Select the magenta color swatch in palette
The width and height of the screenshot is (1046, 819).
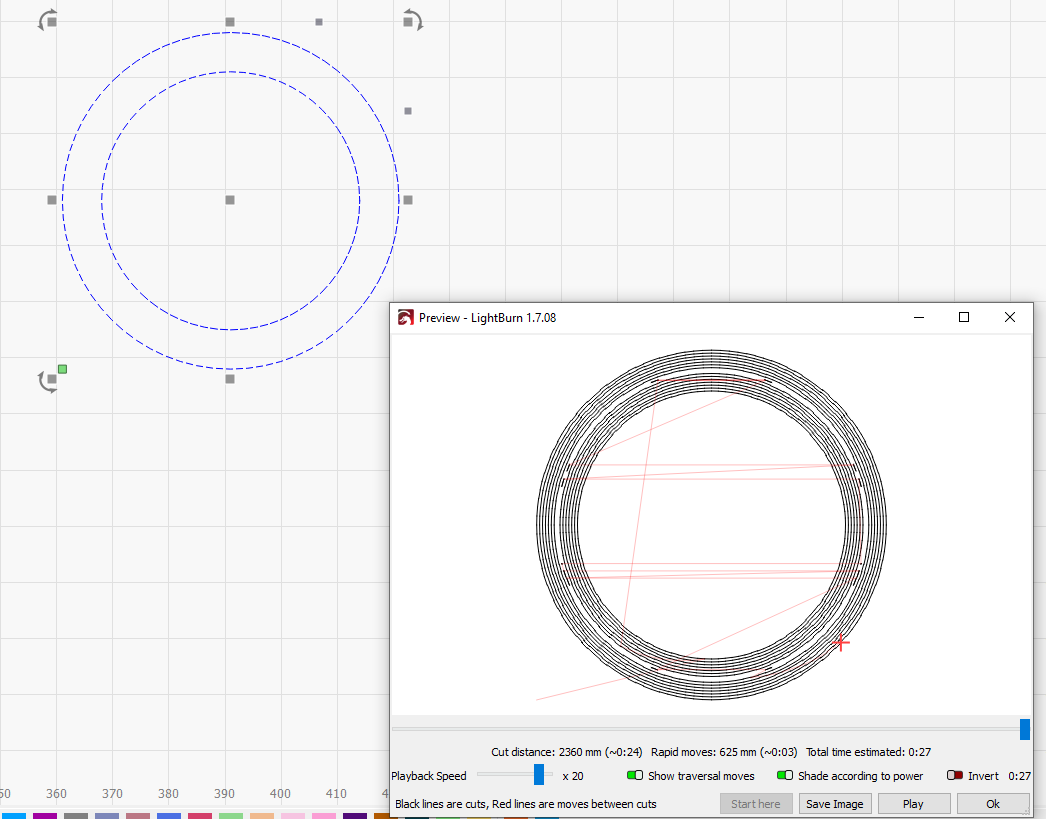pos(45,816)
